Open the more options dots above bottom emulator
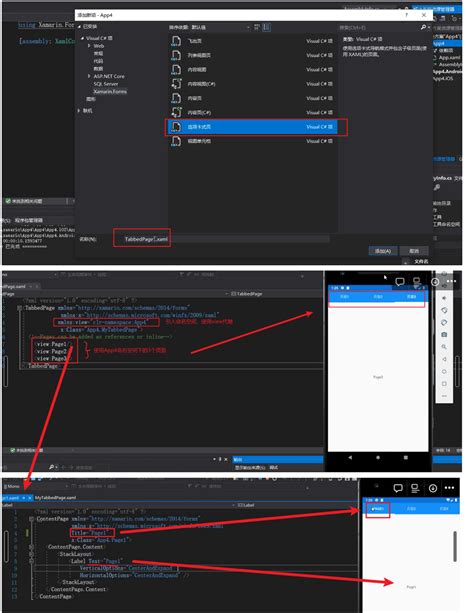Image resolution: width=474 pixels, height=613 pixels. pyautogui.click(x=449, y=488)
